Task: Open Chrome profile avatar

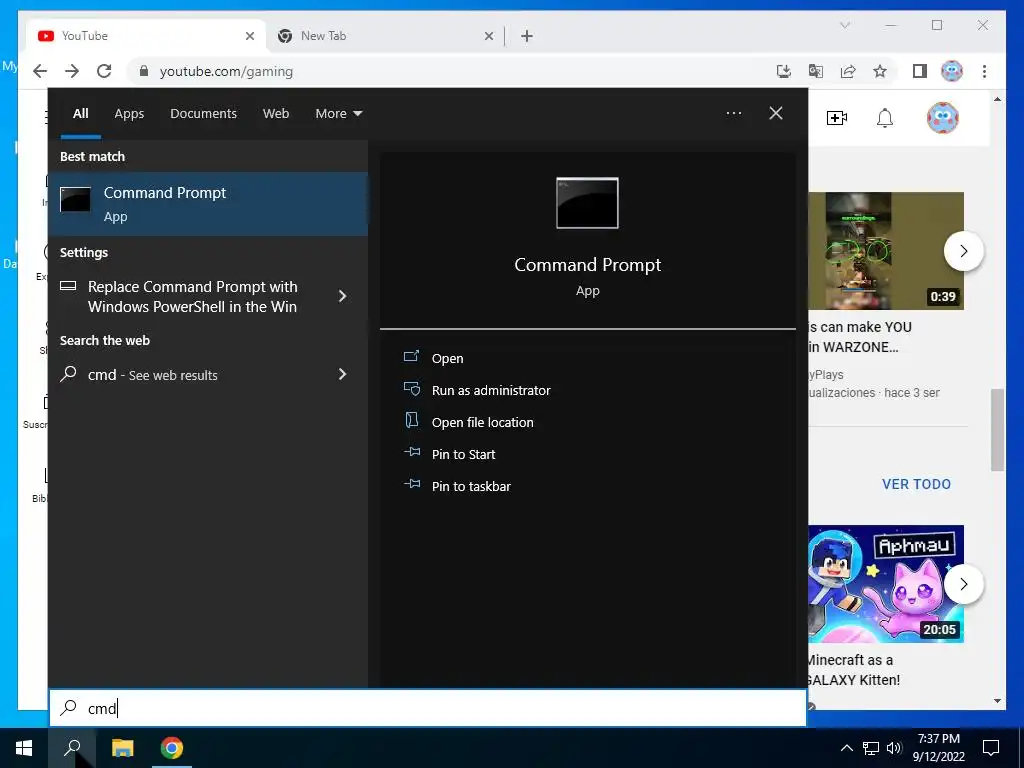Action: tap(952, 71)
